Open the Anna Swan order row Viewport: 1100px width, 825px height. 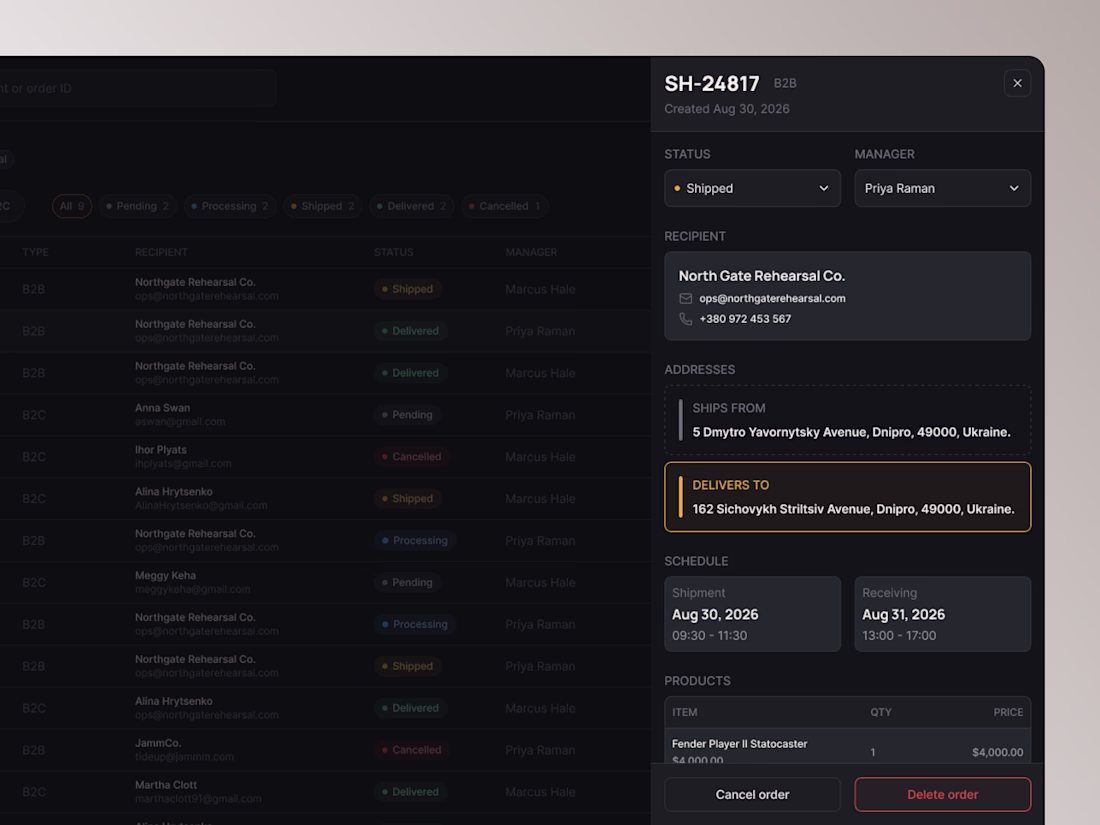325,415
